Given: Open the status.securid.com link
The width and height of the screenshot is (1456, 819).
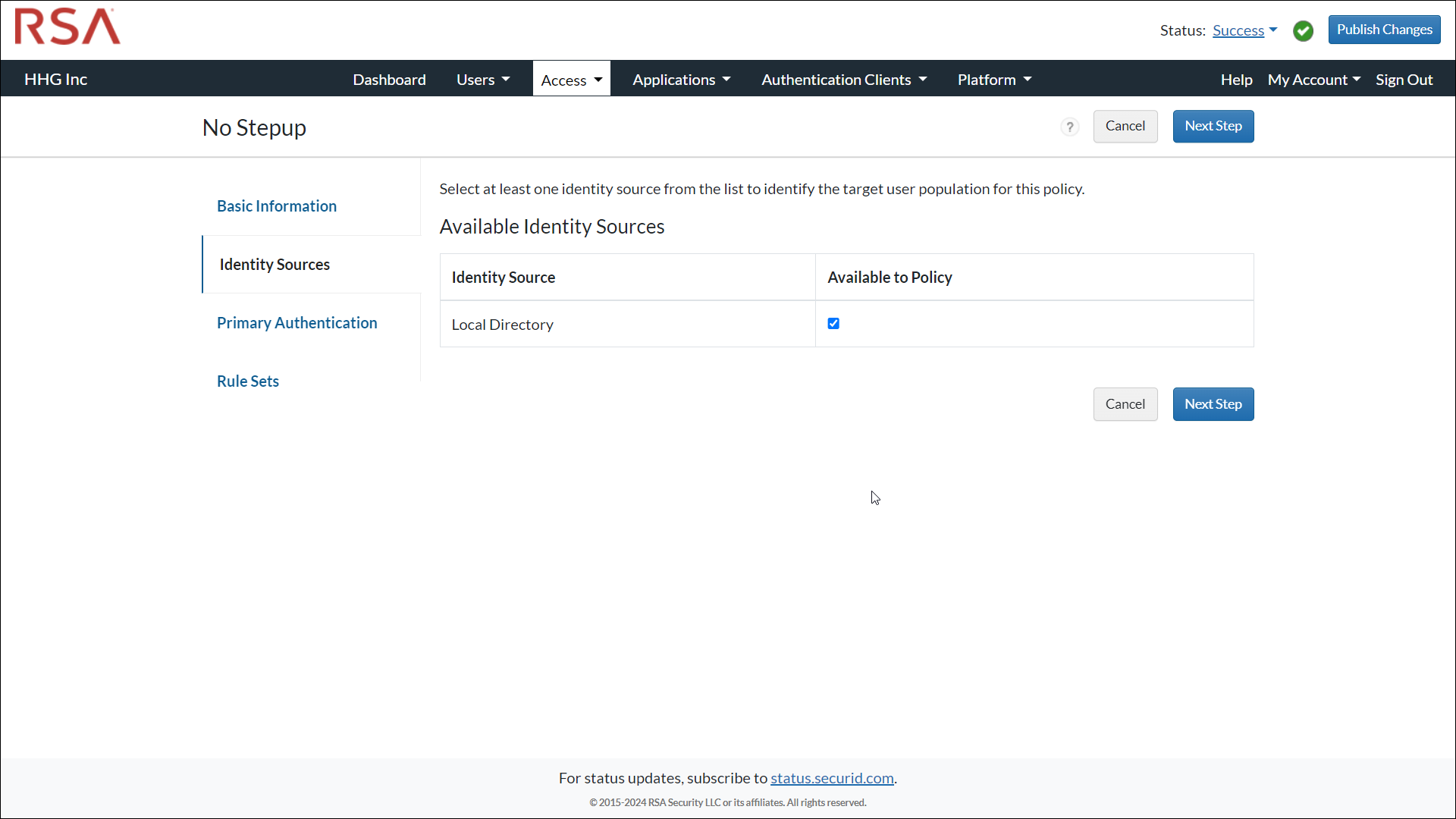Looking at the screenshot, I should [x=832, y=777].
